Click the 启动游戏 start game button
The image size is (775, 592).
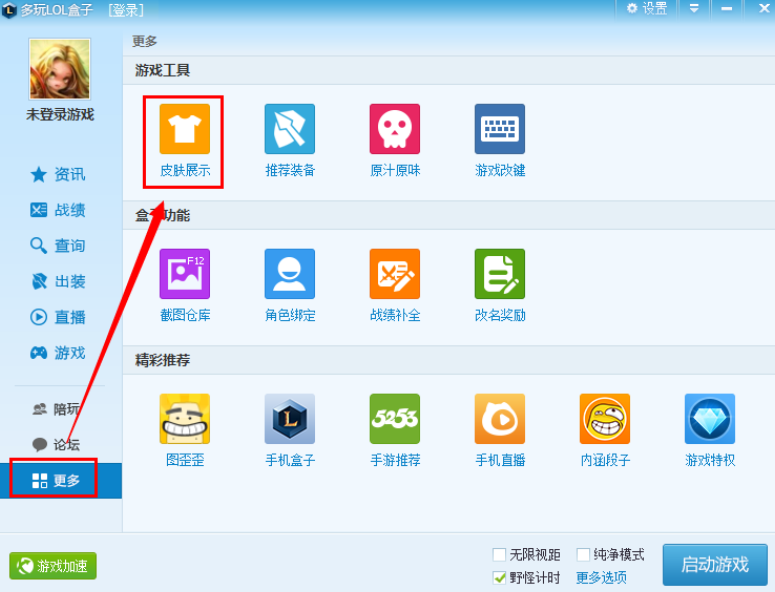[715, 564]
